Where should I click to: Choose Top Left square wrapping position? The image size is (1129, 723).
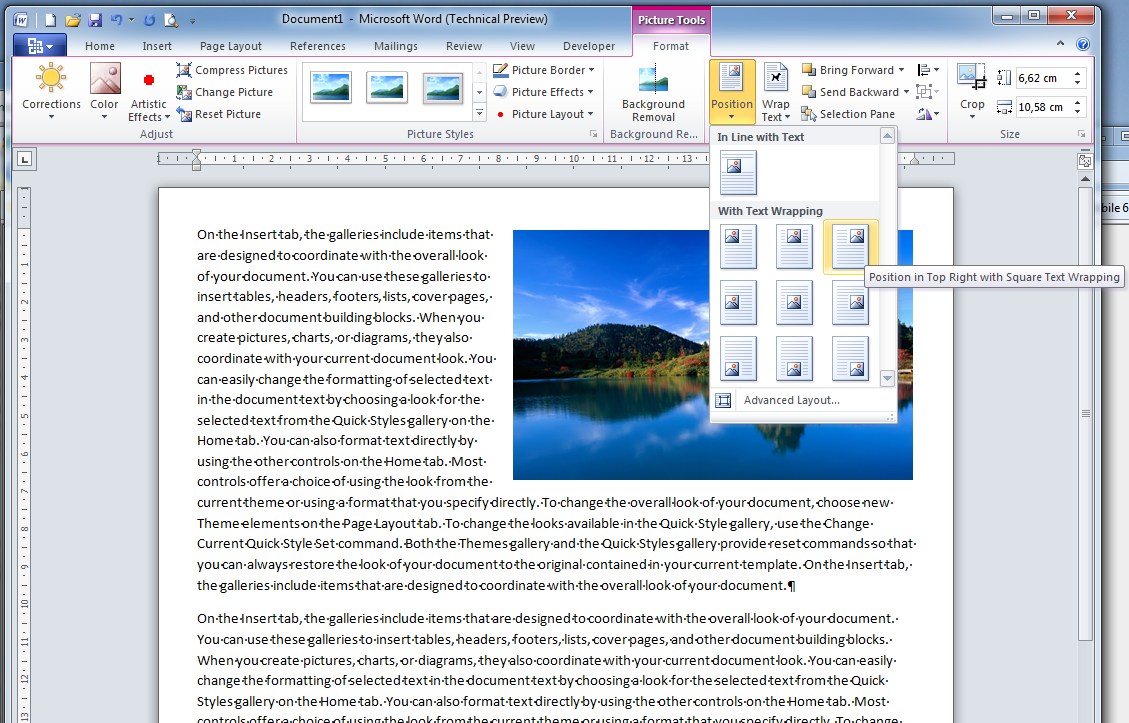point(738,246)
